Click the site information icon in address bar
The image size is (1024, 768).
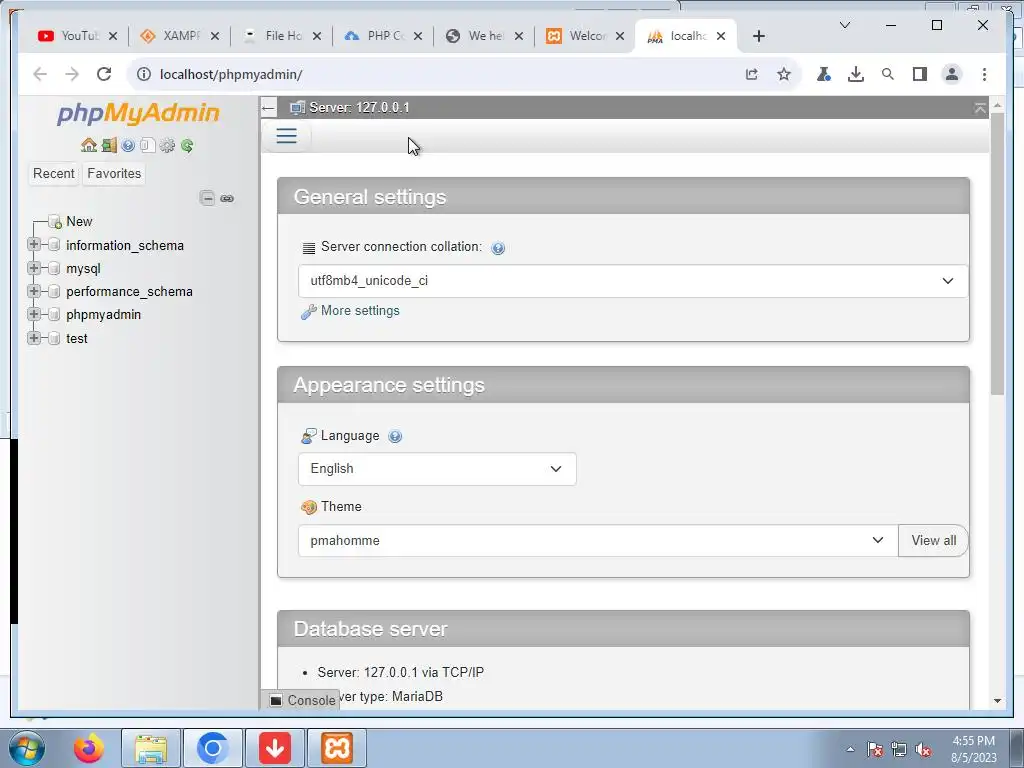[x=144, y=74]
